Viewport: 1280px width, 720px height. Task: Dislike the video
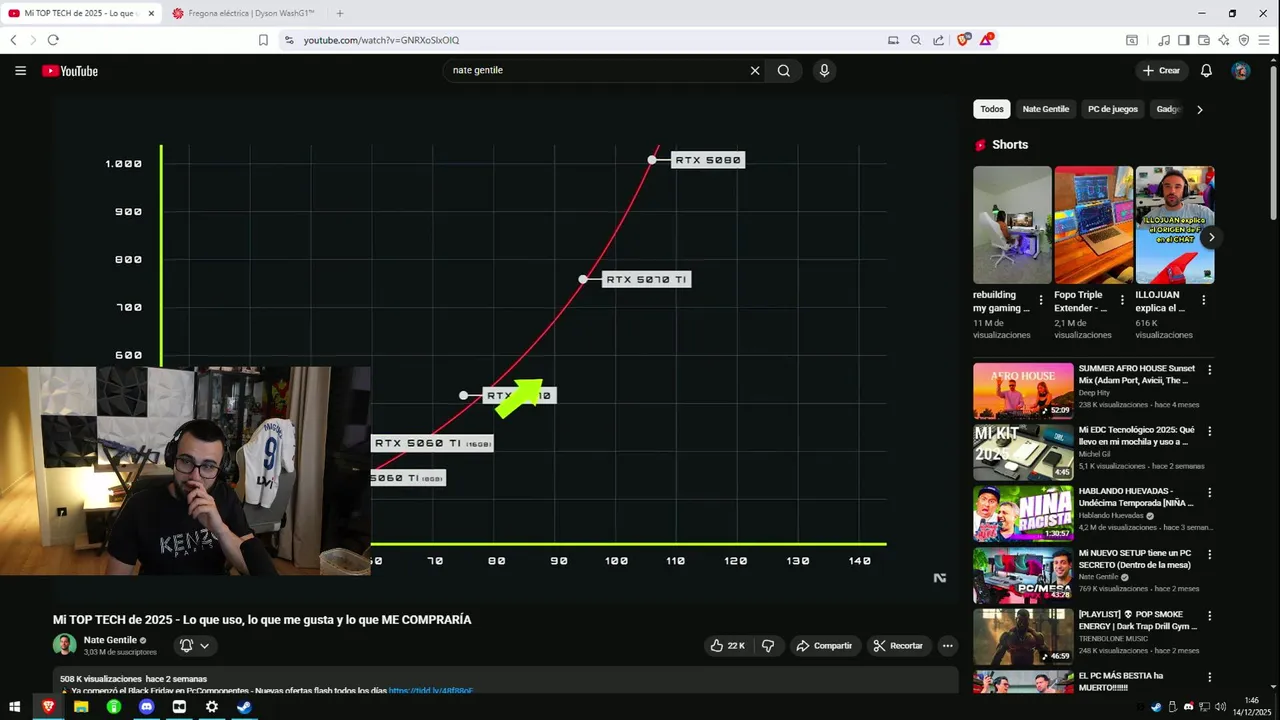[x=768, y=646]
